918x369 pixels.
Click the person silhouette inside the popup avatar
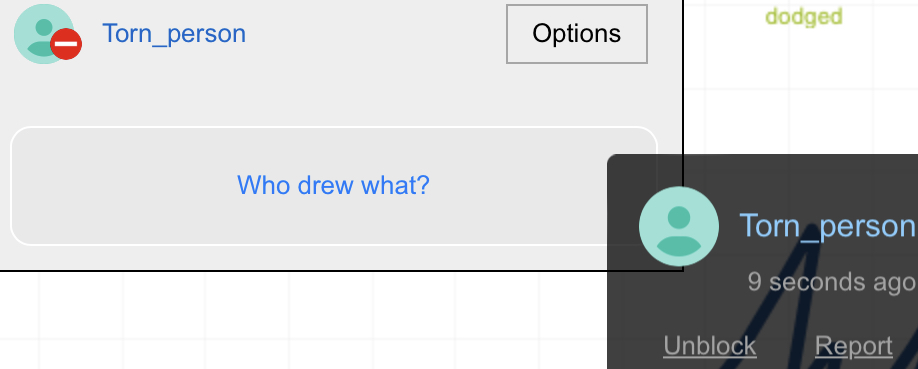[x=679, y=231]
